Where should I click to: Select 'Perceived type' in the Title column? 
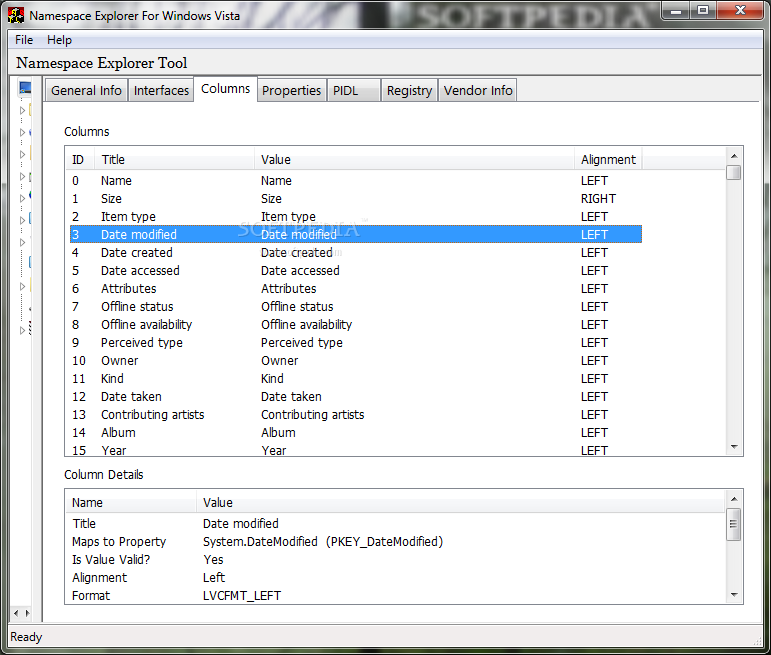[x=142, y=343]
